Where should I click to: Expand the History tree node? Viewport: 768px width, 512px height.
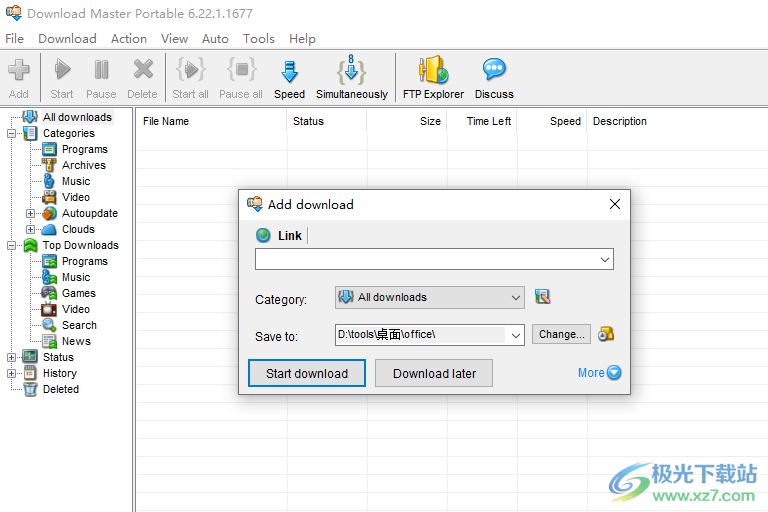click(11, 373)
